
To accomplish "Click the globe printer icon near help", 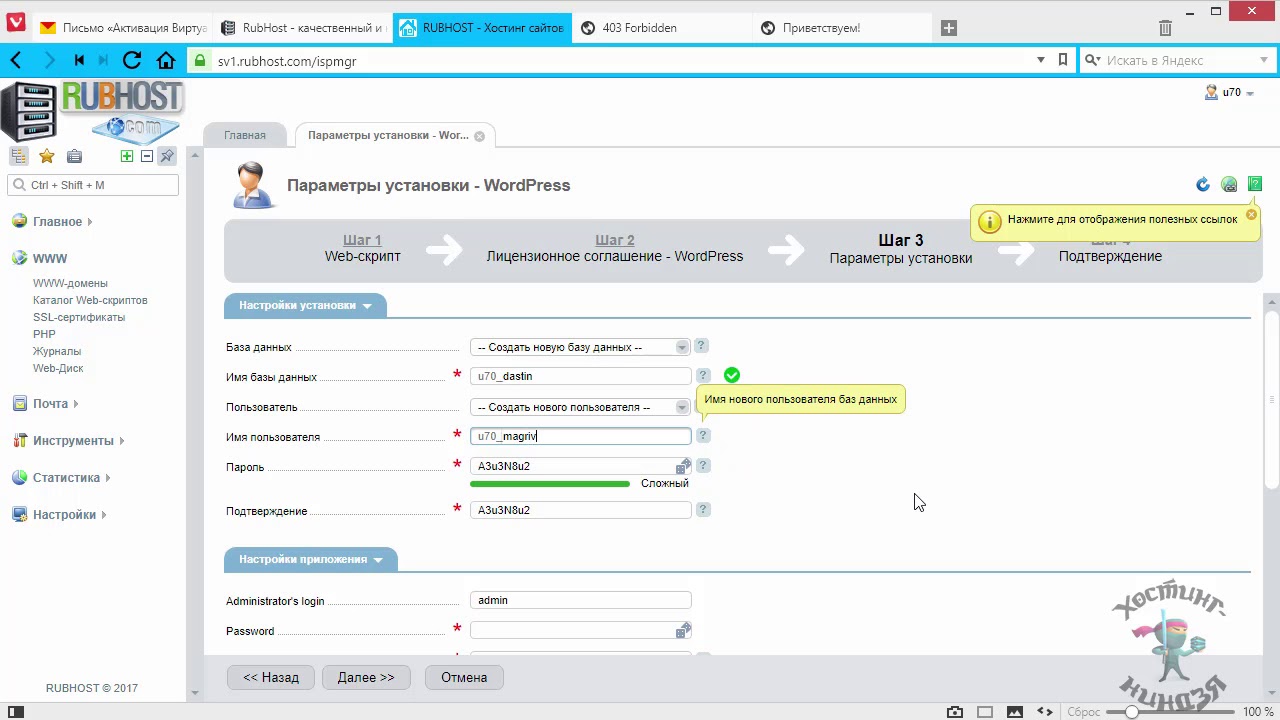I will (1229, 184).
